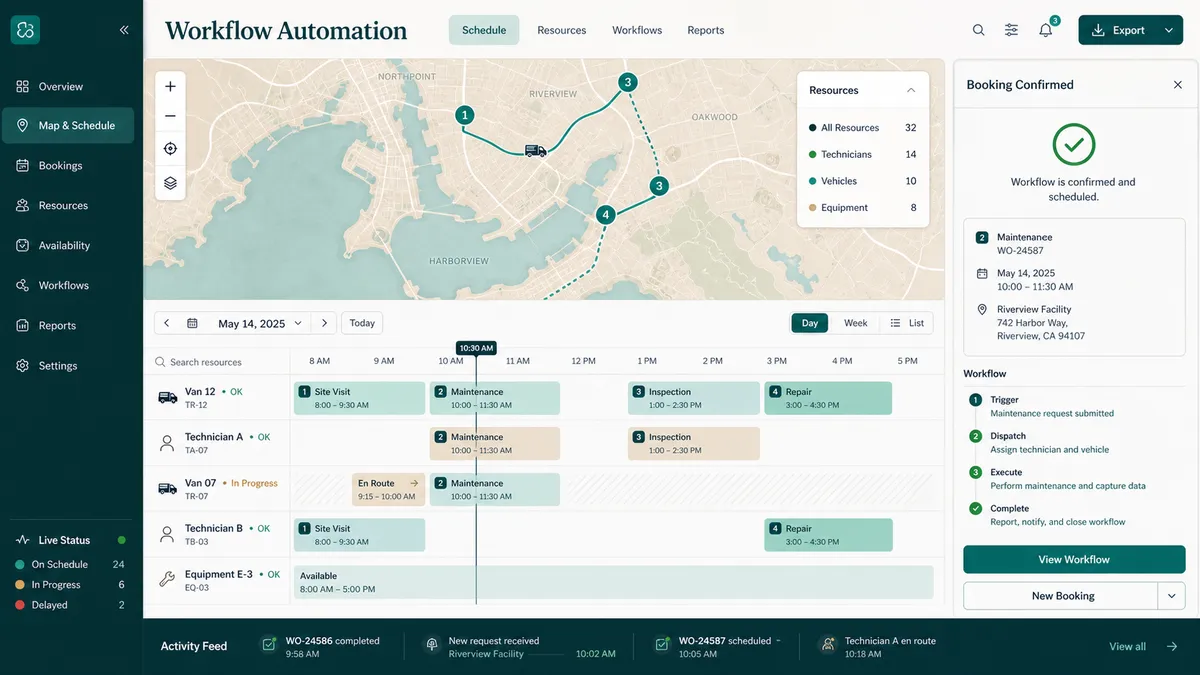Zoom in on the map with plus

tap(170, 87)
